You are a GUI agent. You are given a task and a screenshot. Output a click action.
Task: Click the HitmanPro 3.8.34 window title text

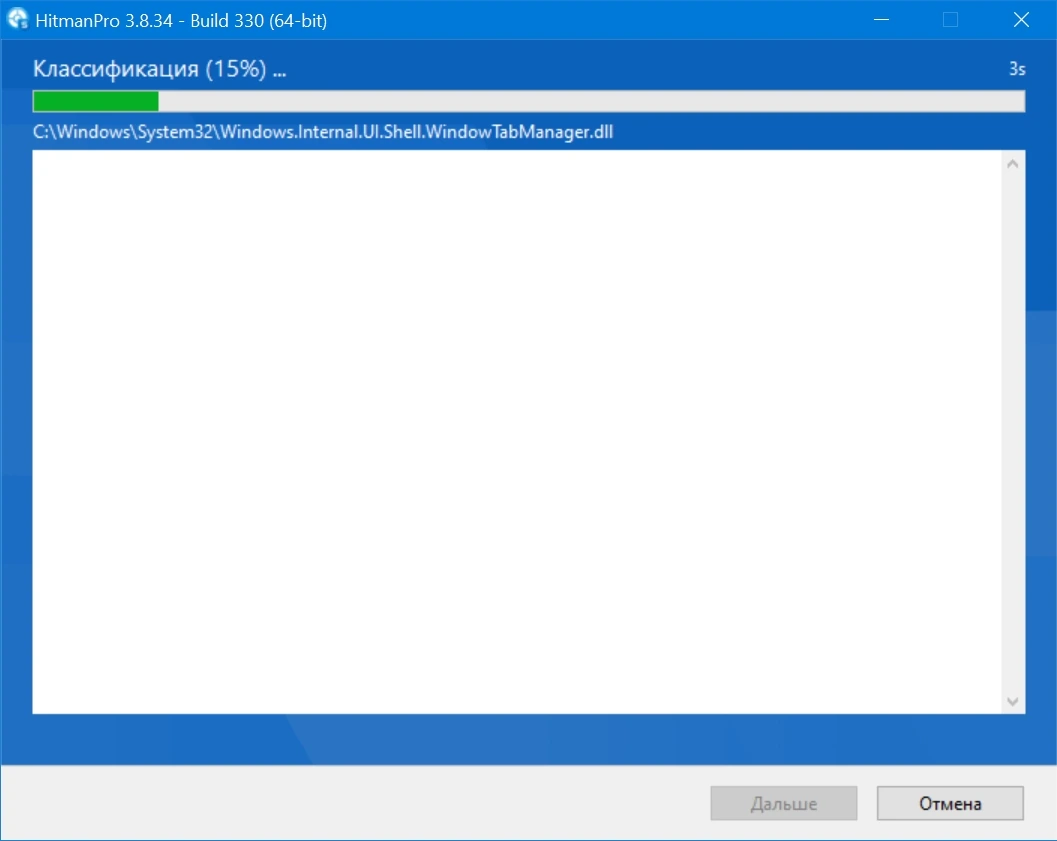(x=181, y=21)
